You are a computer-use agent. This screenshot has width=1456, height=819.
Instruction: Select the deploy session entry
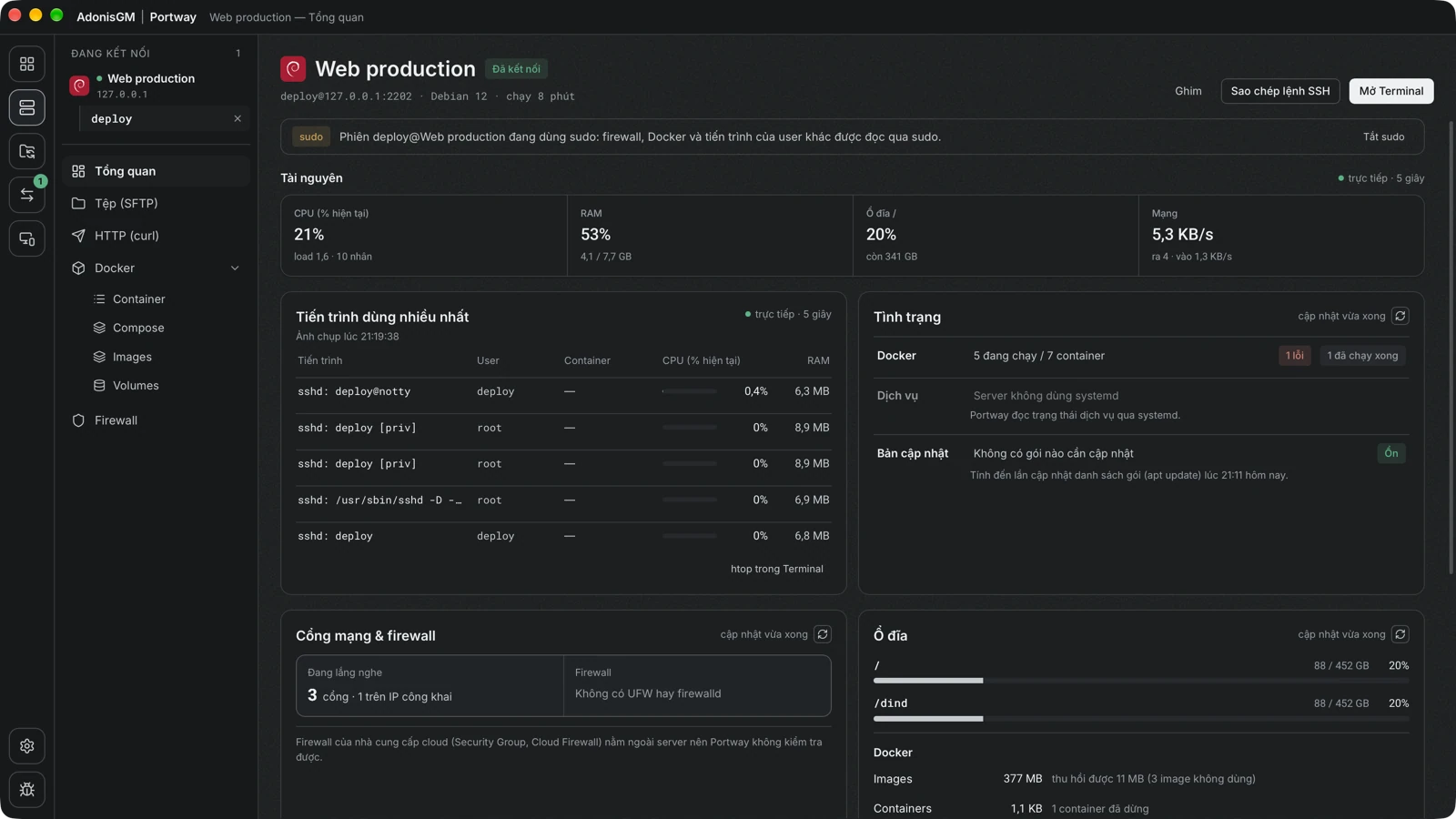tap(165, 118)
